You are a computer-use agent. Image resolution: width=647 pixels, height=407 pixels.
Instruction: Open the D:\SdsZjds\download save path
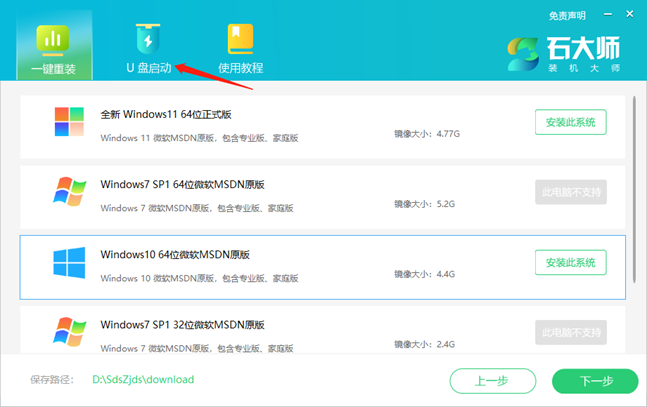coord(143,379)
